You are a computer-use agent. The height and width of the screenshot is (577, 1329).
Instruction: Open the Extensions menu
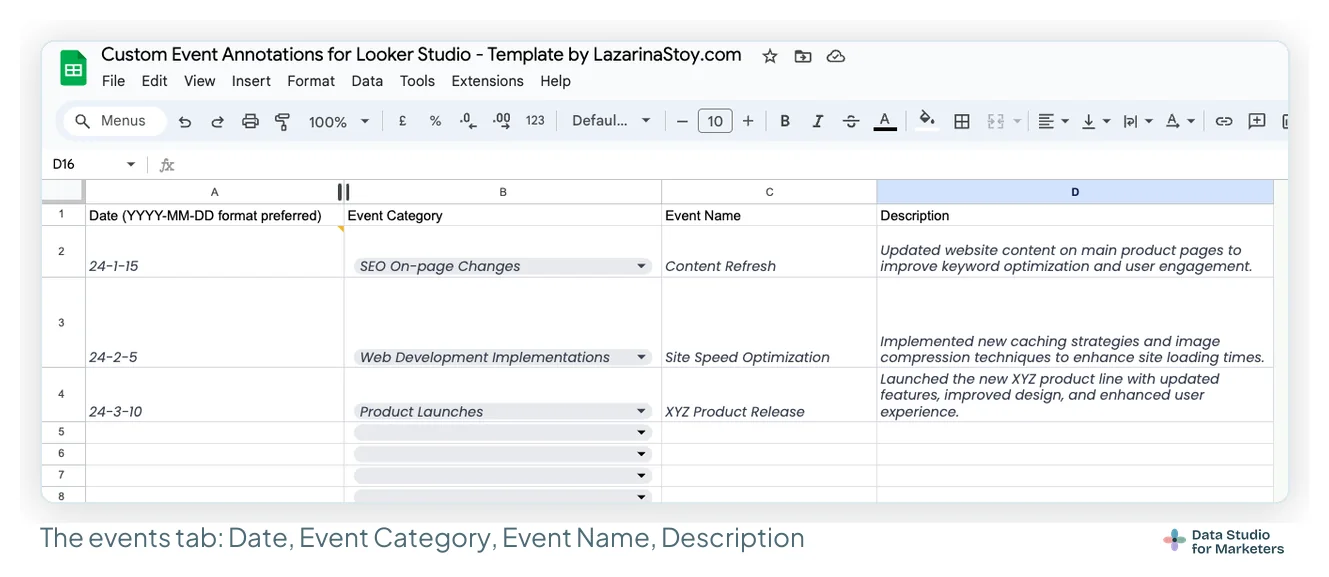click(x=487, y=81)
